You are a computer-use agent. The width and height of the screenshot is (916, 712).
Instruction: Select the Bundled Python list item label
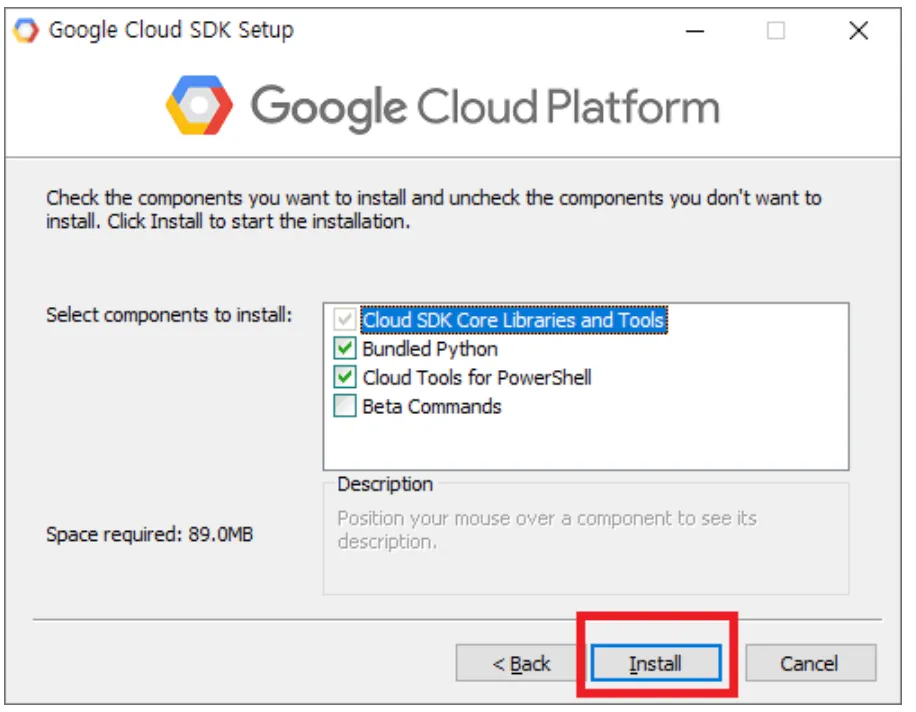(x=430, y=349)
